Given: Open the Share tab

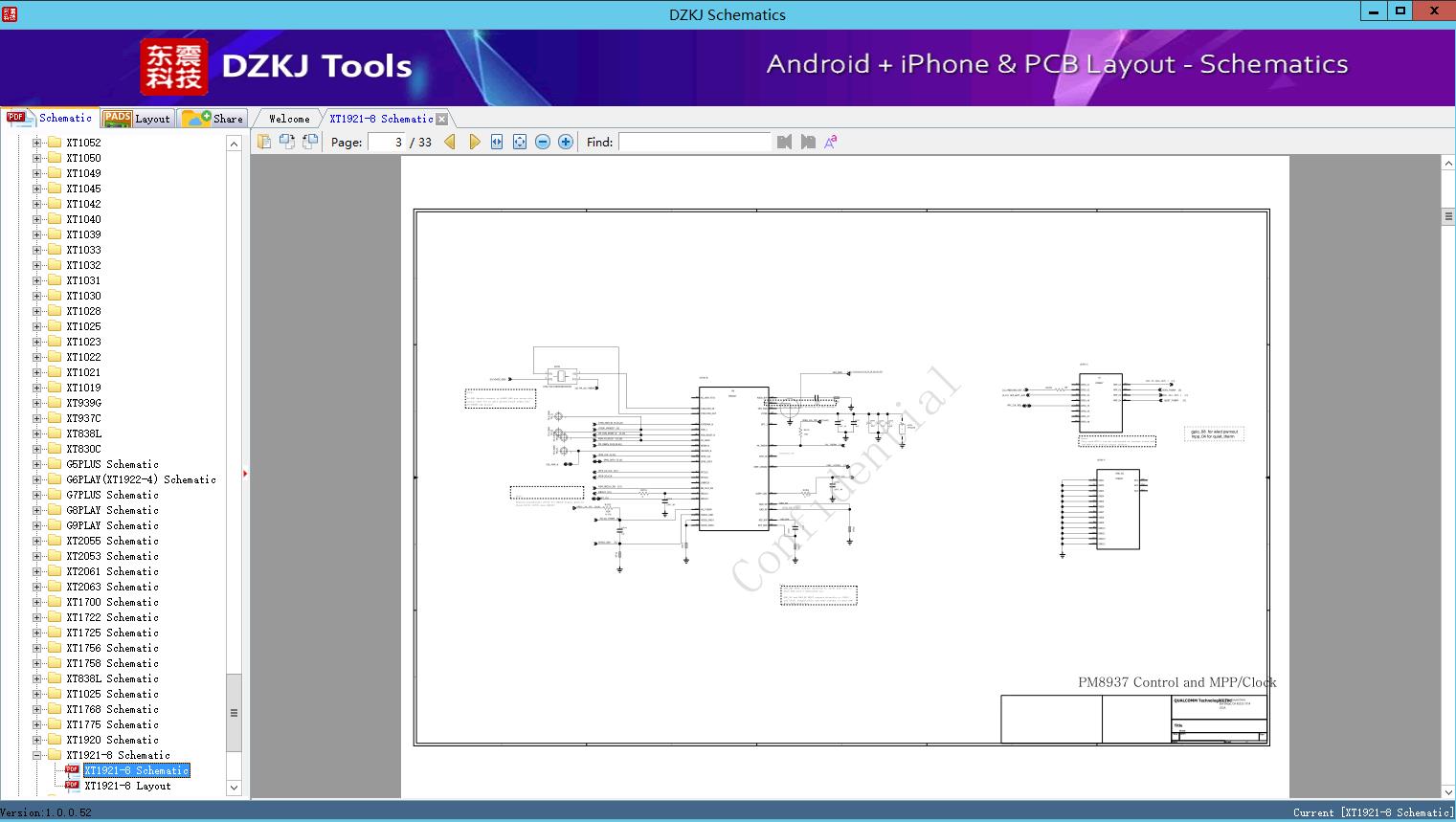Looking at the screenshot, I should (x=214, y=119).
